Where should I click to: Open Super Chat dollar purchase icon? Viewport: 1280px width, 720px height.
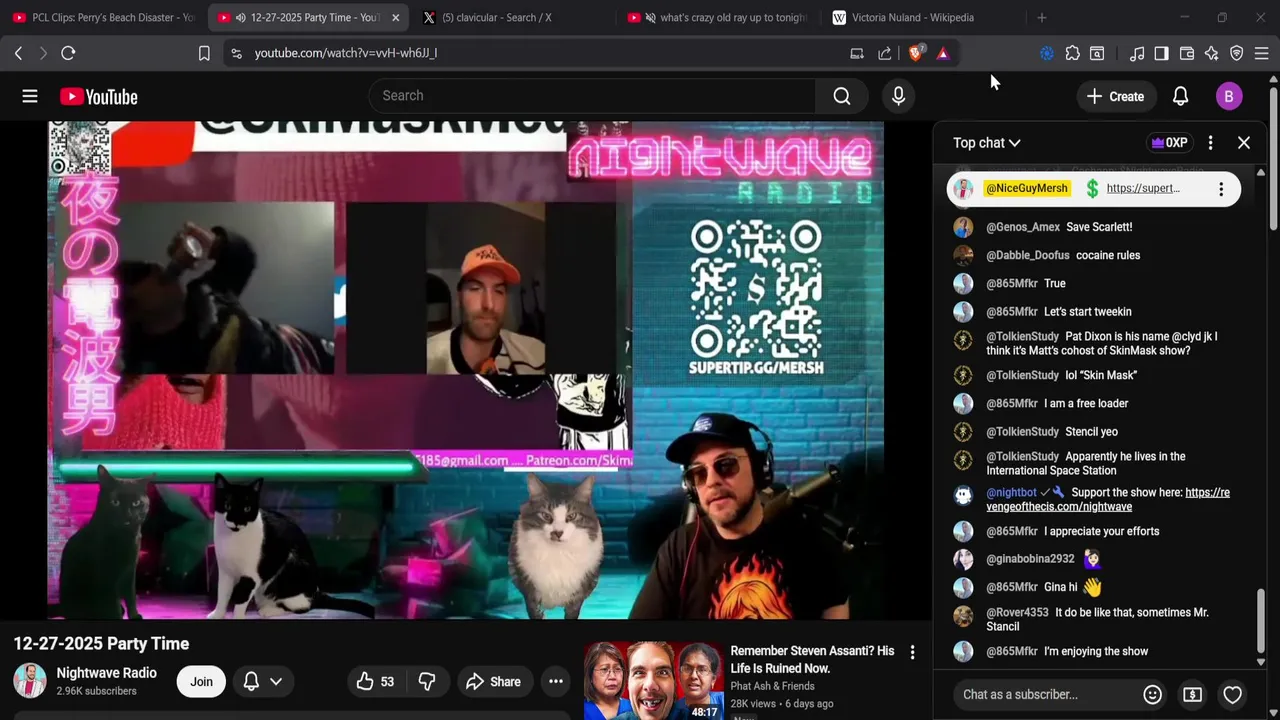pos(1192,694)
